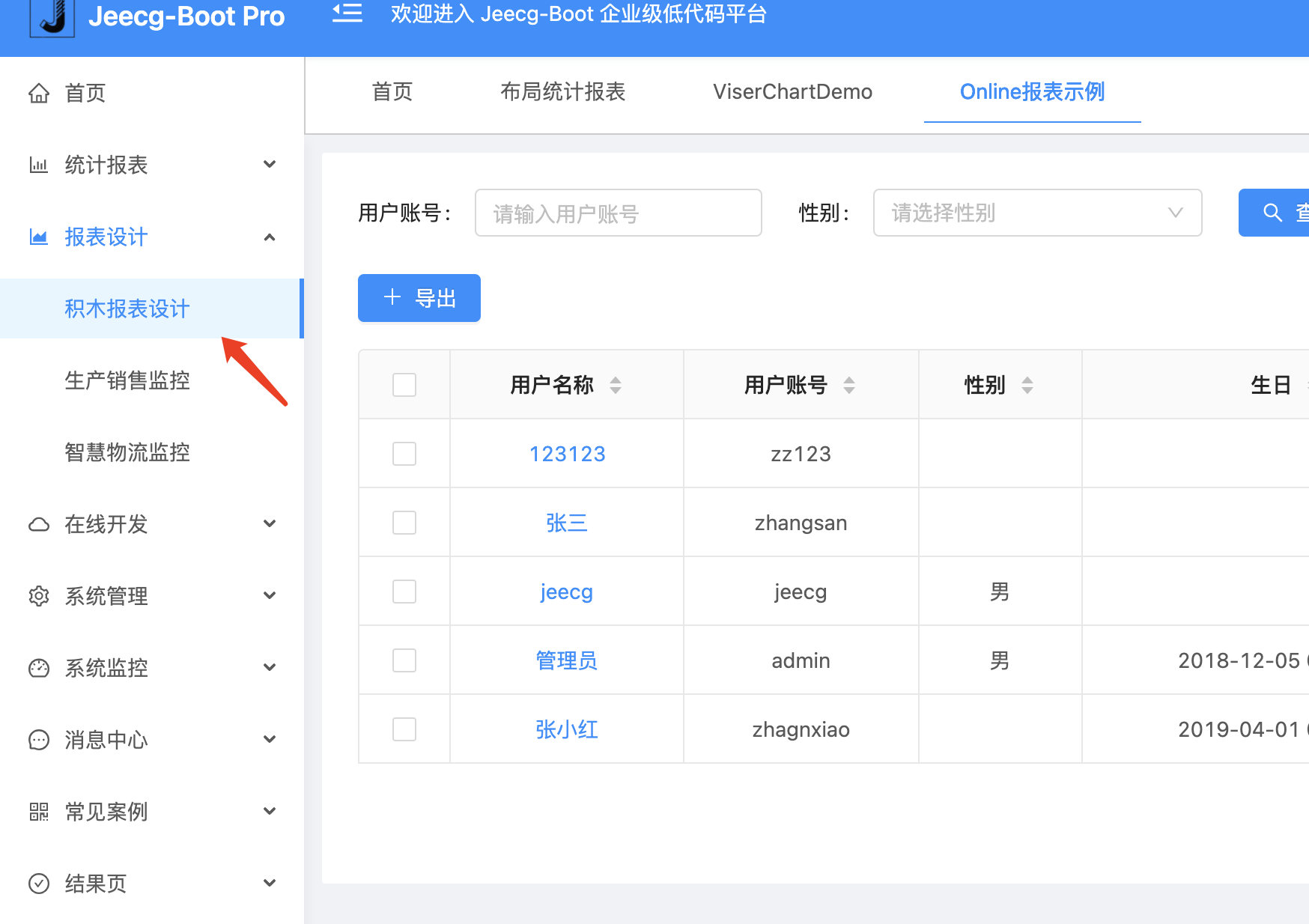Click the 常见案例 QR code icon

tap(39, 812)
